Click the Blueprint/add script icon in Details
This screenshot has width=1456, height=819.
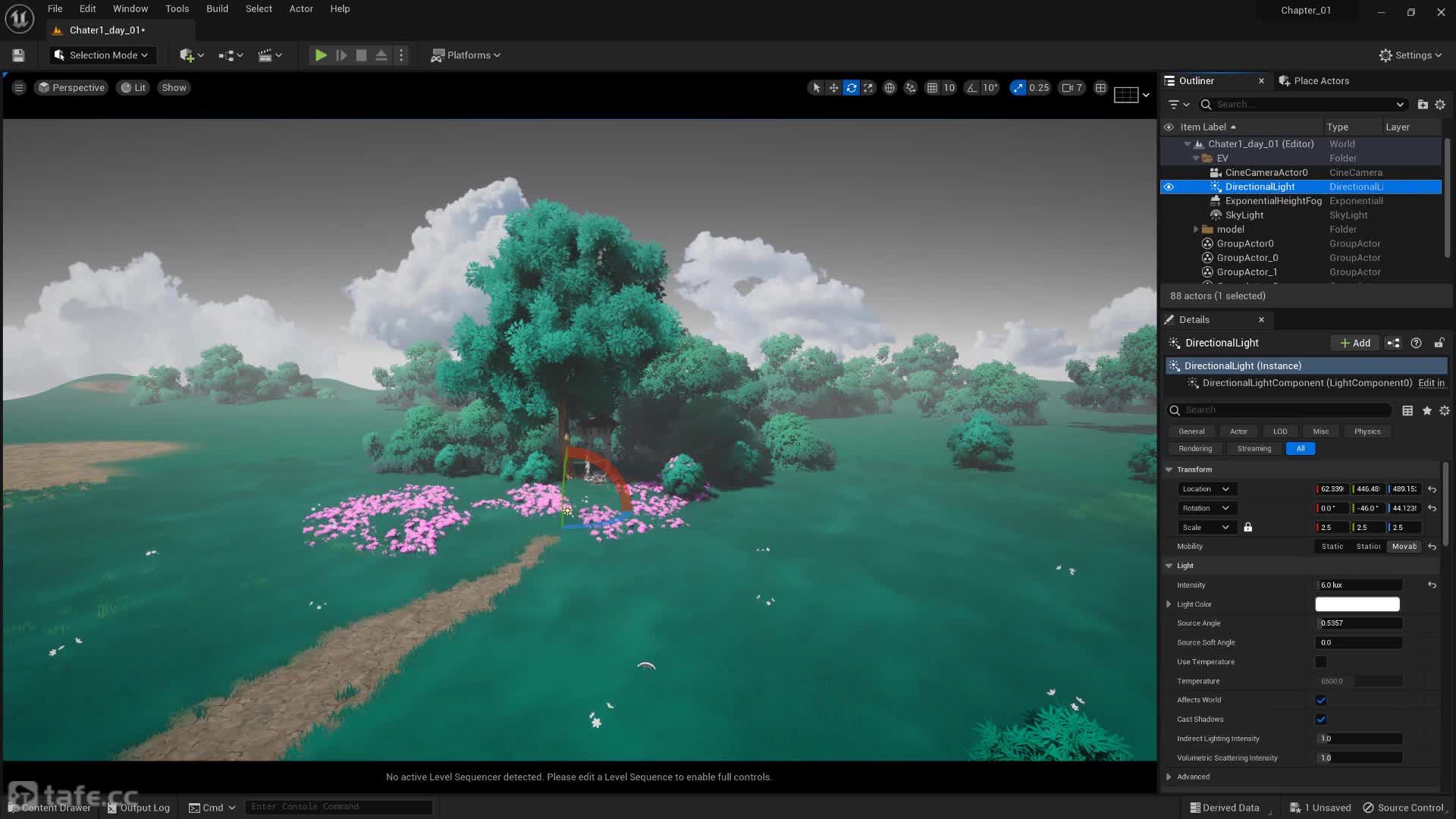coord(1393,344)
